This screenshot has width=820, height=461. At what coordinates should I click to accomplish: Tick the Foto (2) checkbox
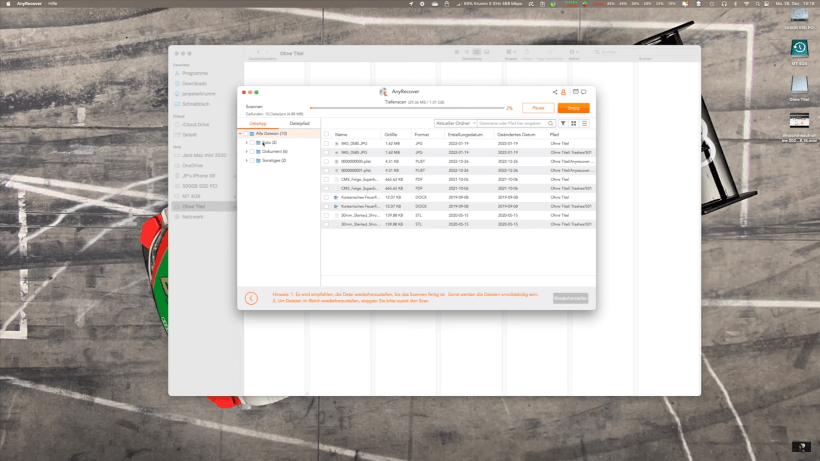pyautogui.click(x=252, y=143)
